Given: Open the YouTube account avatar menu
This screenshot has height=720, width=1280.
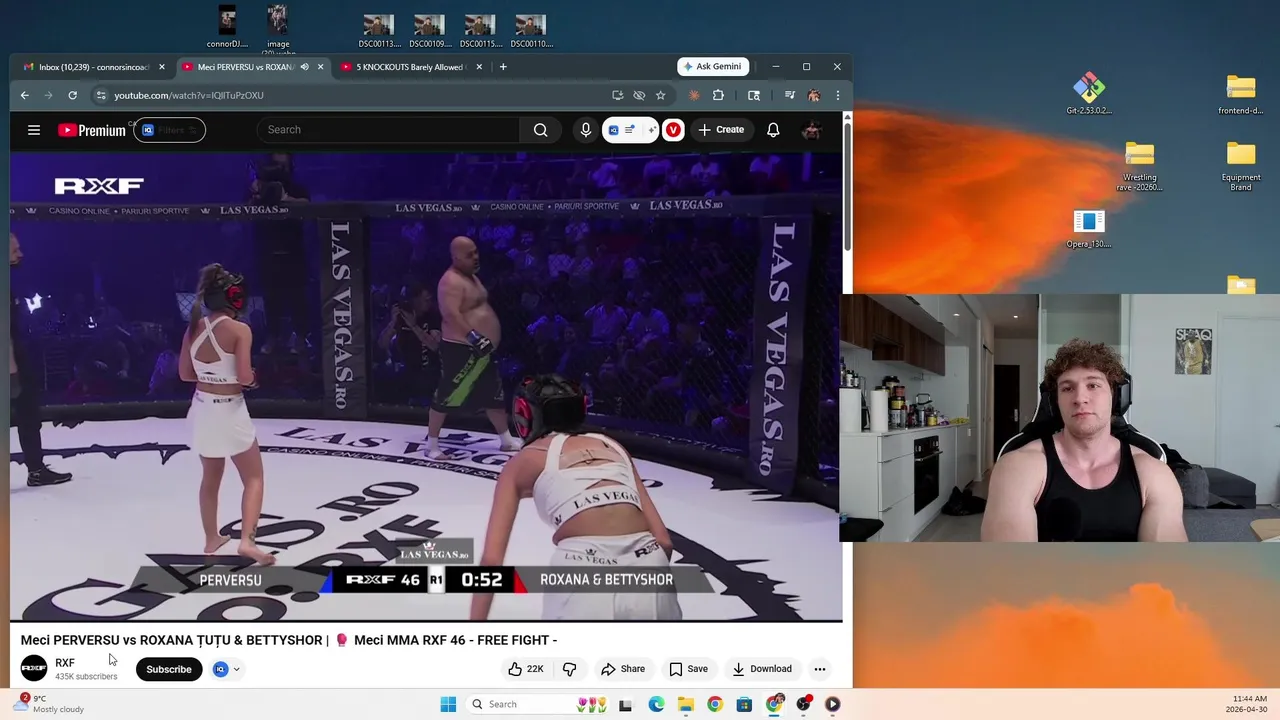Looking at the screenshot, I should click(812, 130).
